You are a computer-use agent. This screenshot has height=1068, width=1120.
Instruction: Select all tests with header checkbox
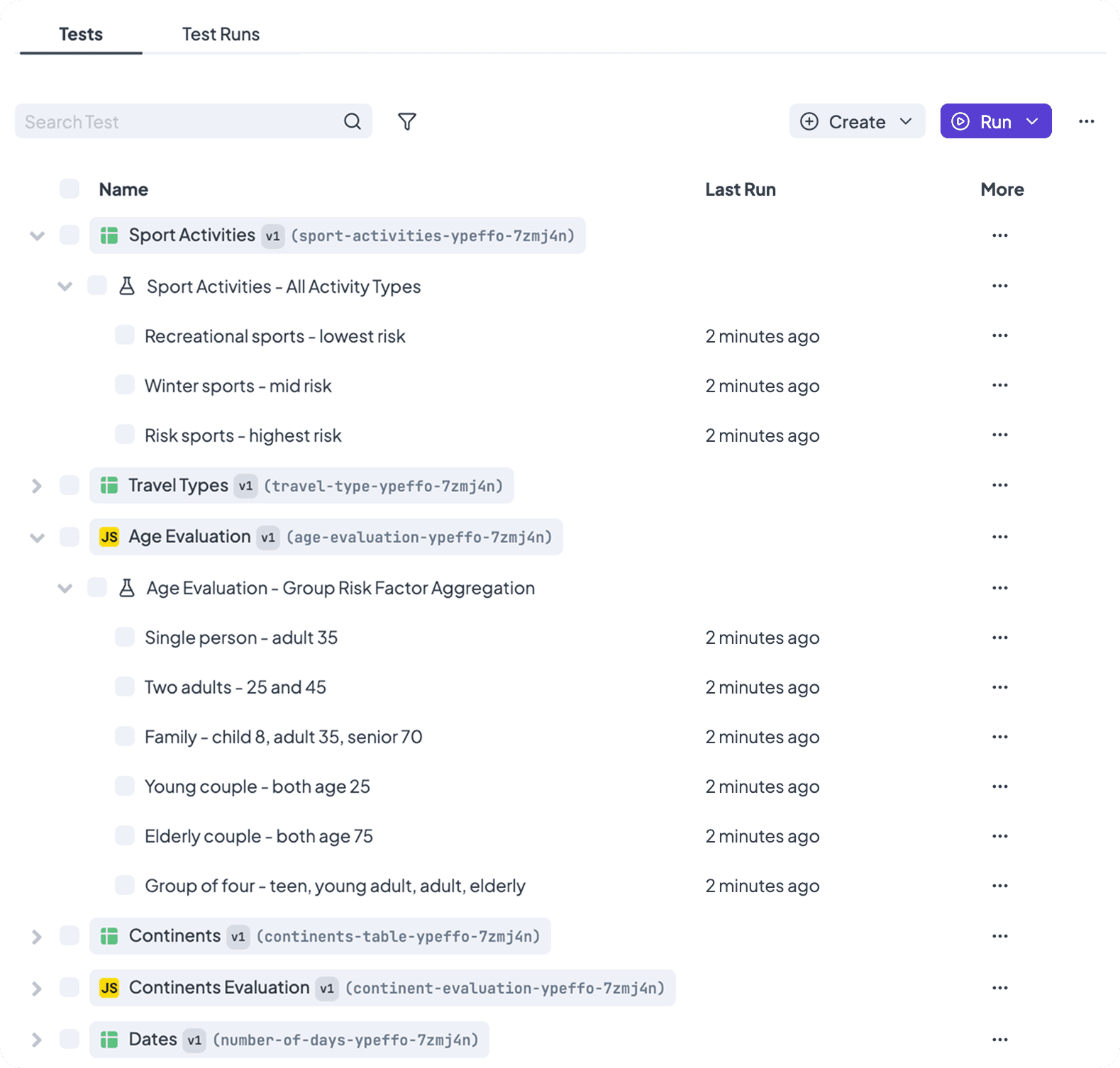click(70, 189)
